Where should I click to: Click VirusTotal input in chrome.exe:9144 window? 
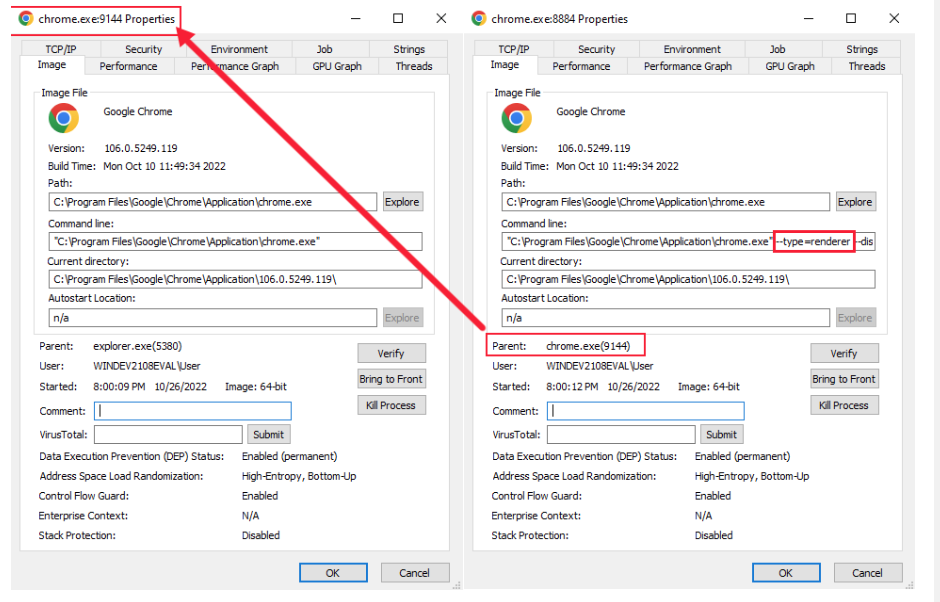pos(168,435)
